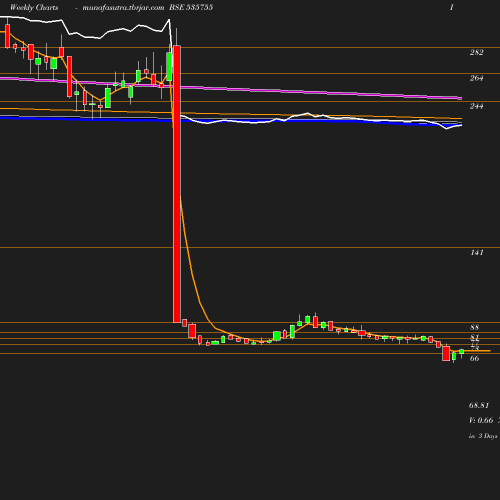Click the large red candlestick near price 66
This screenshot has height=500, width=500.
tap(446, 353)
